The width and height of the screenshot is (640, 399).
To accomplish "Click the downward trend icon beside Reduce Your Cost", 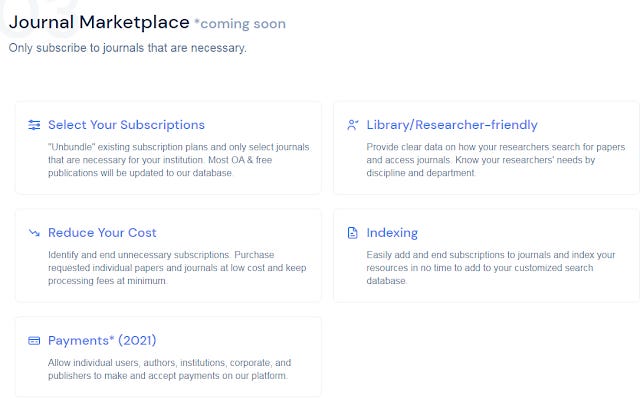I will (x=34, y=233).
